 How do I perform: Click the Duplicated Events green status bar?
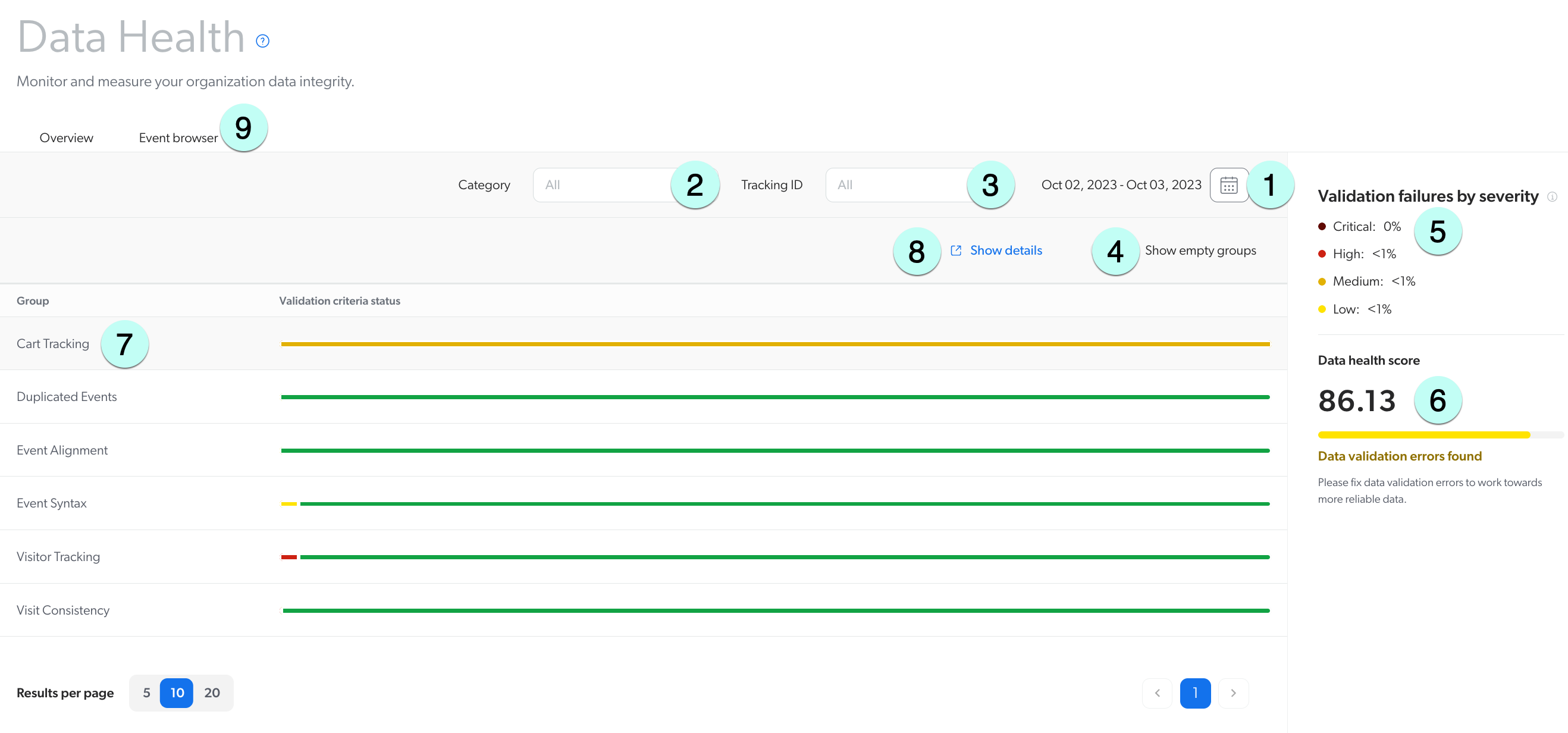pyautogui.click(x=776, y=397)
